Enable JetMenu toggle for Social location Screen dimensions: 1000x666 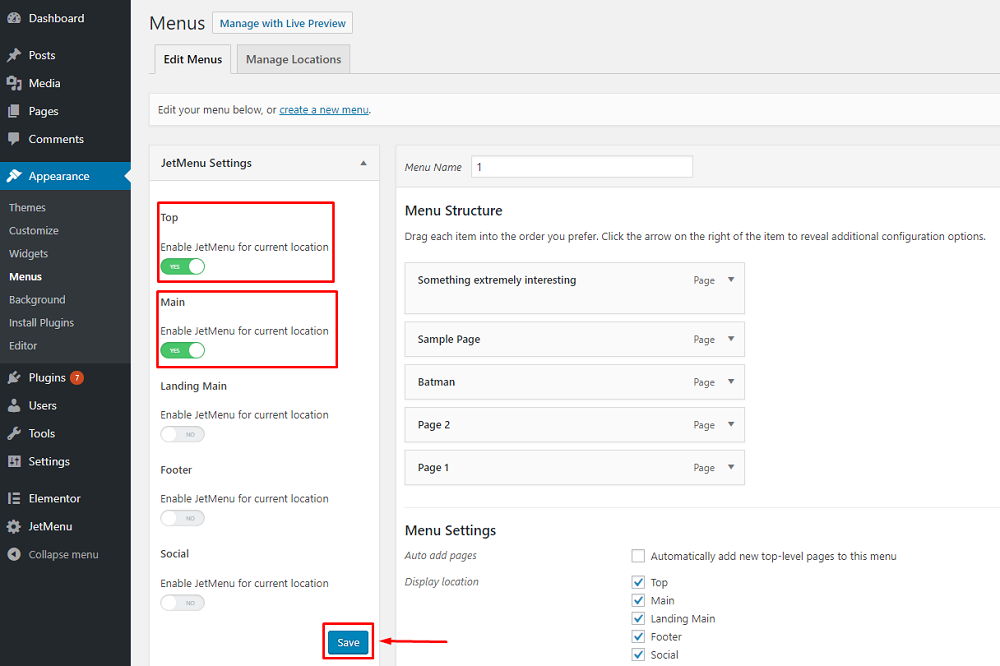tap(182, 603)
